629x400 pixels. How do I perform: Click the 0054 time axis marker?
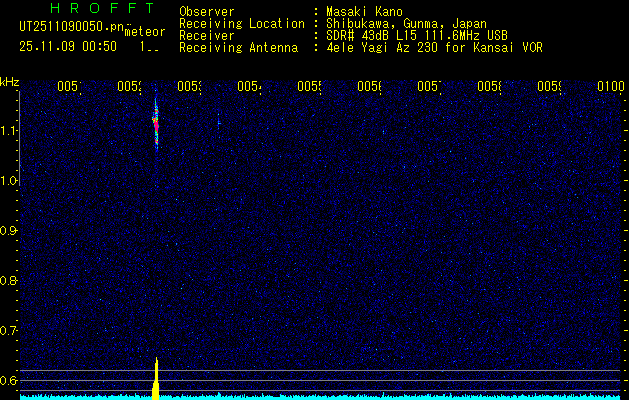click(x=249, y=86)
